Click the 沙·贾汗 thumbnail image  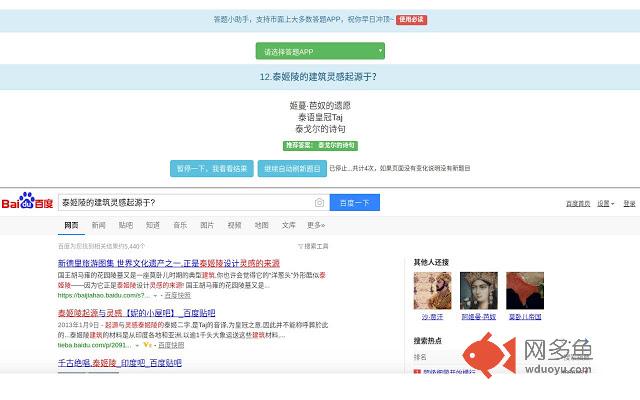(432, 291)
